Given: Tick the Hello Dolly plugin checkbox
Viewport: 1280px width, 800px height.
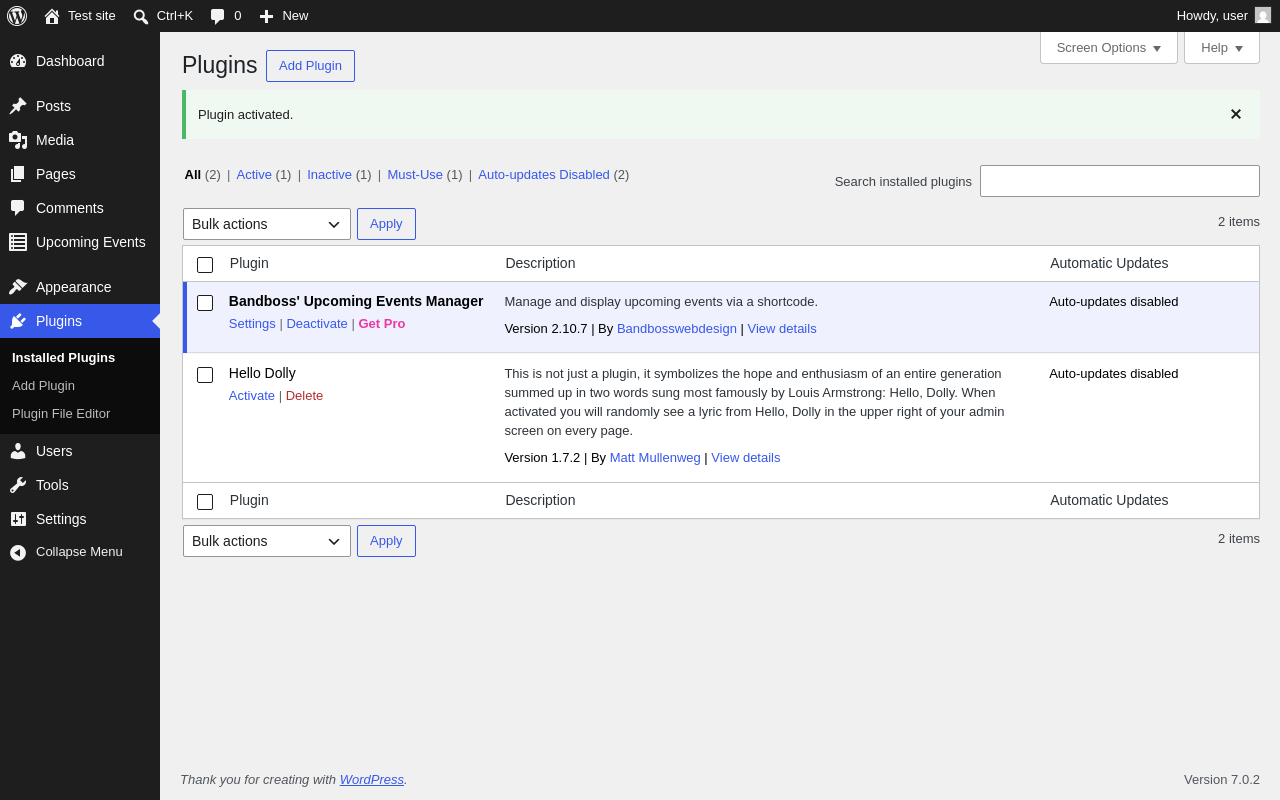Looking at the screenshot, I should click(x=205, y=375).
